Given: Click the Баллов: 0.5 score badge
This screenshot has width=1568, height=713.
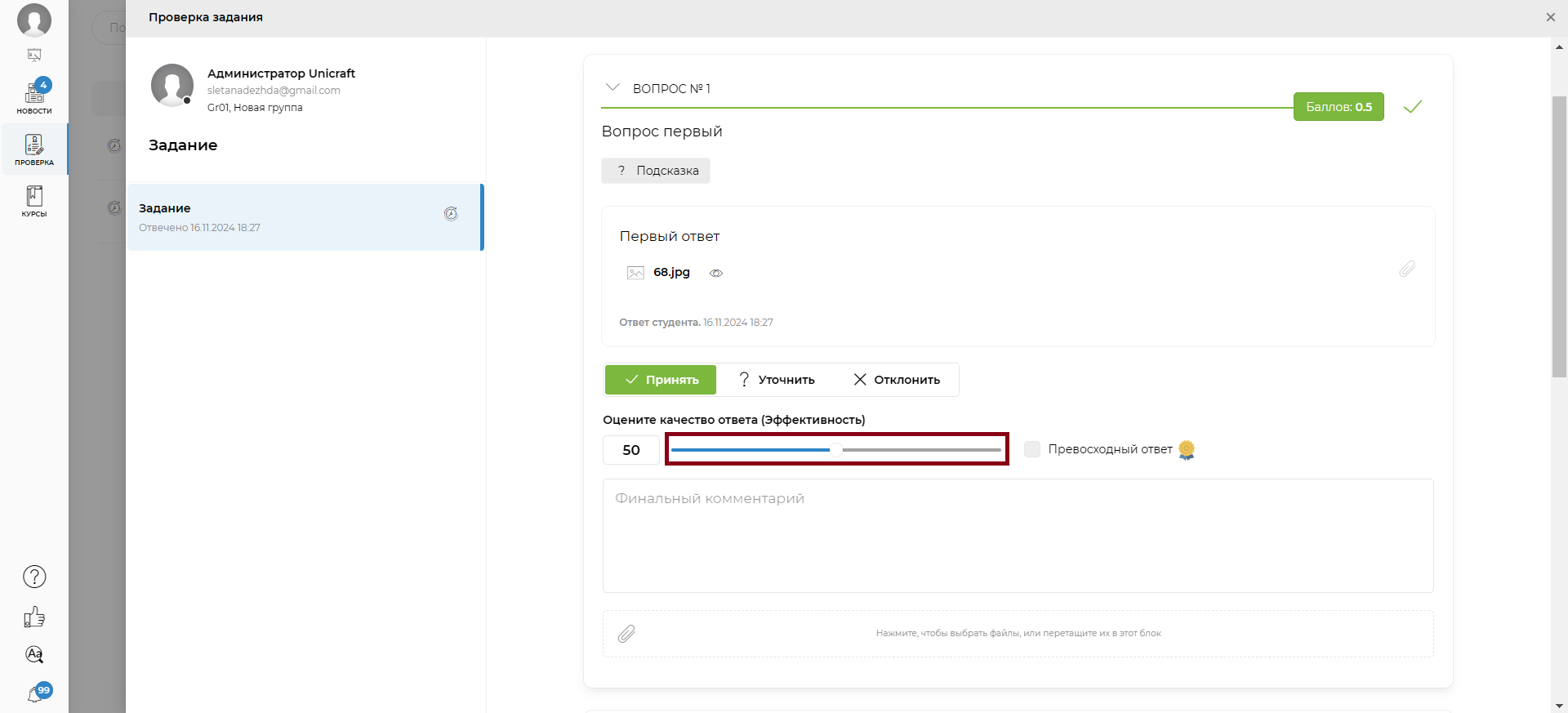Looking at the screenshot, I should click(x=1339, y=107).
